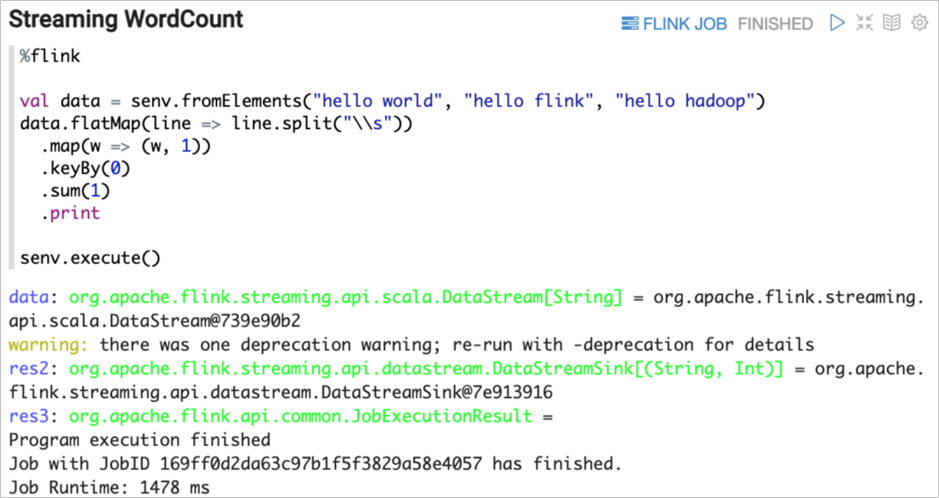
Task: Toggle output with the book icon
Action: (x=892, y=23)
